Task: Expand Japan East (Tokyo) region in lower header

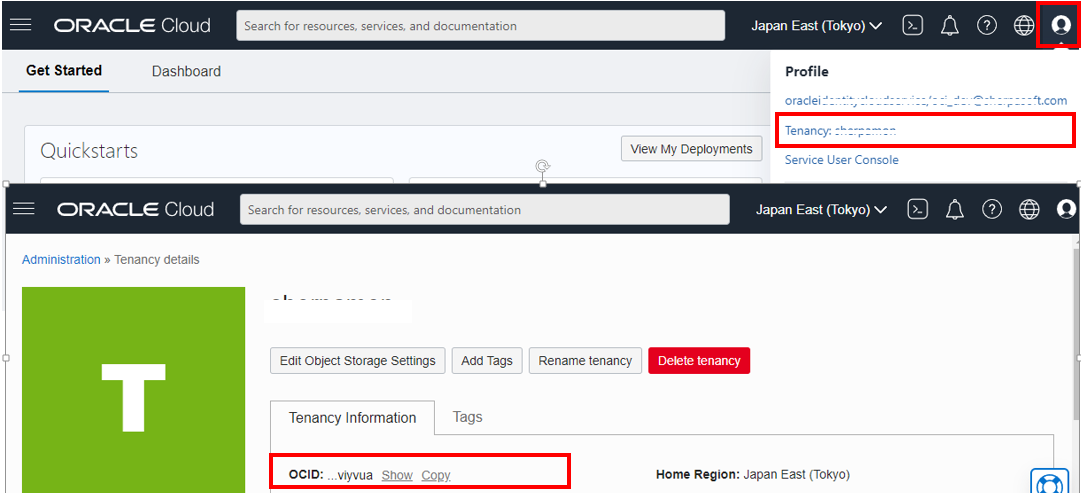Action: coord(822,210)
